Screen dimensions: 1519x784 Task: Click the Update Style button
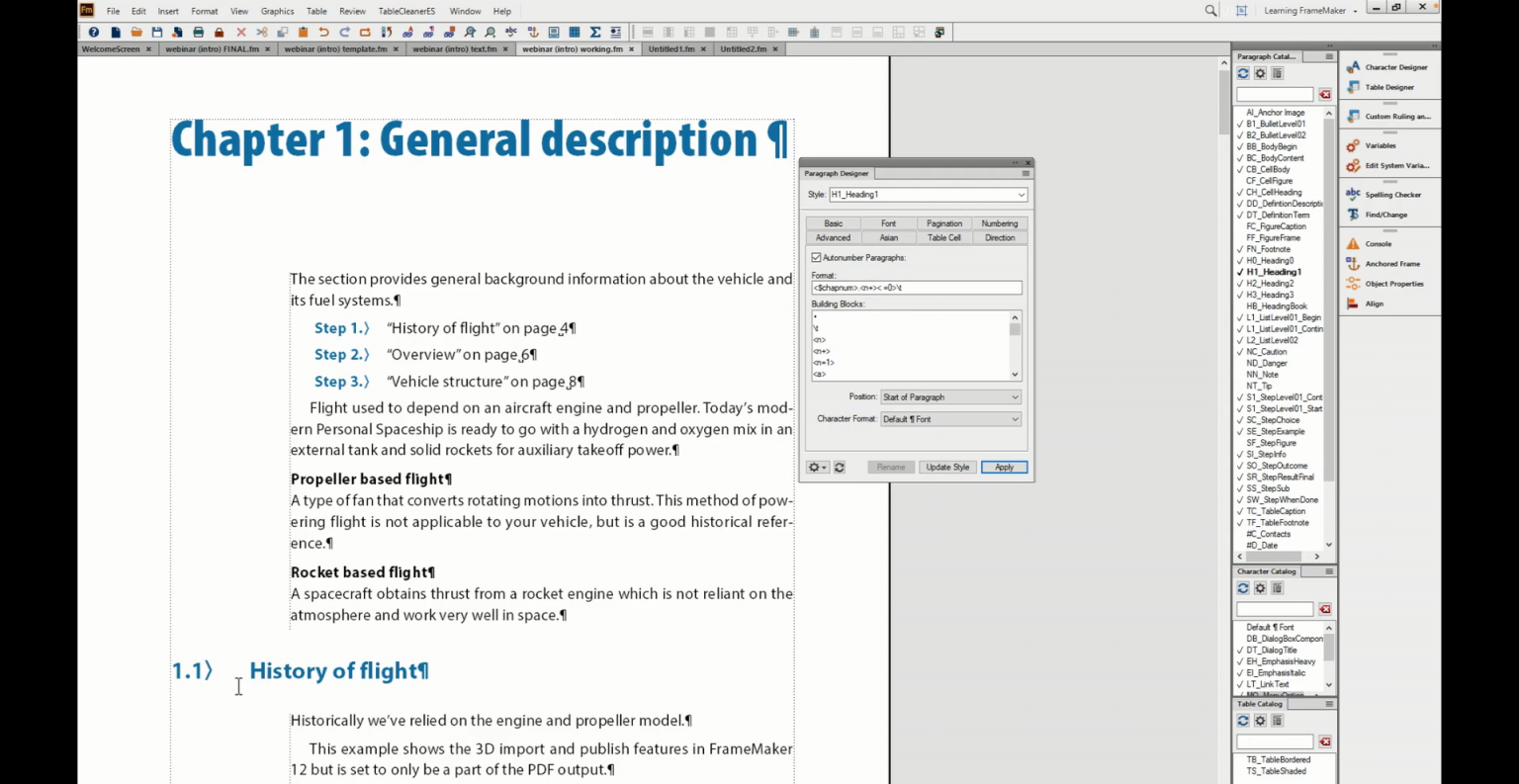(946, 467)
